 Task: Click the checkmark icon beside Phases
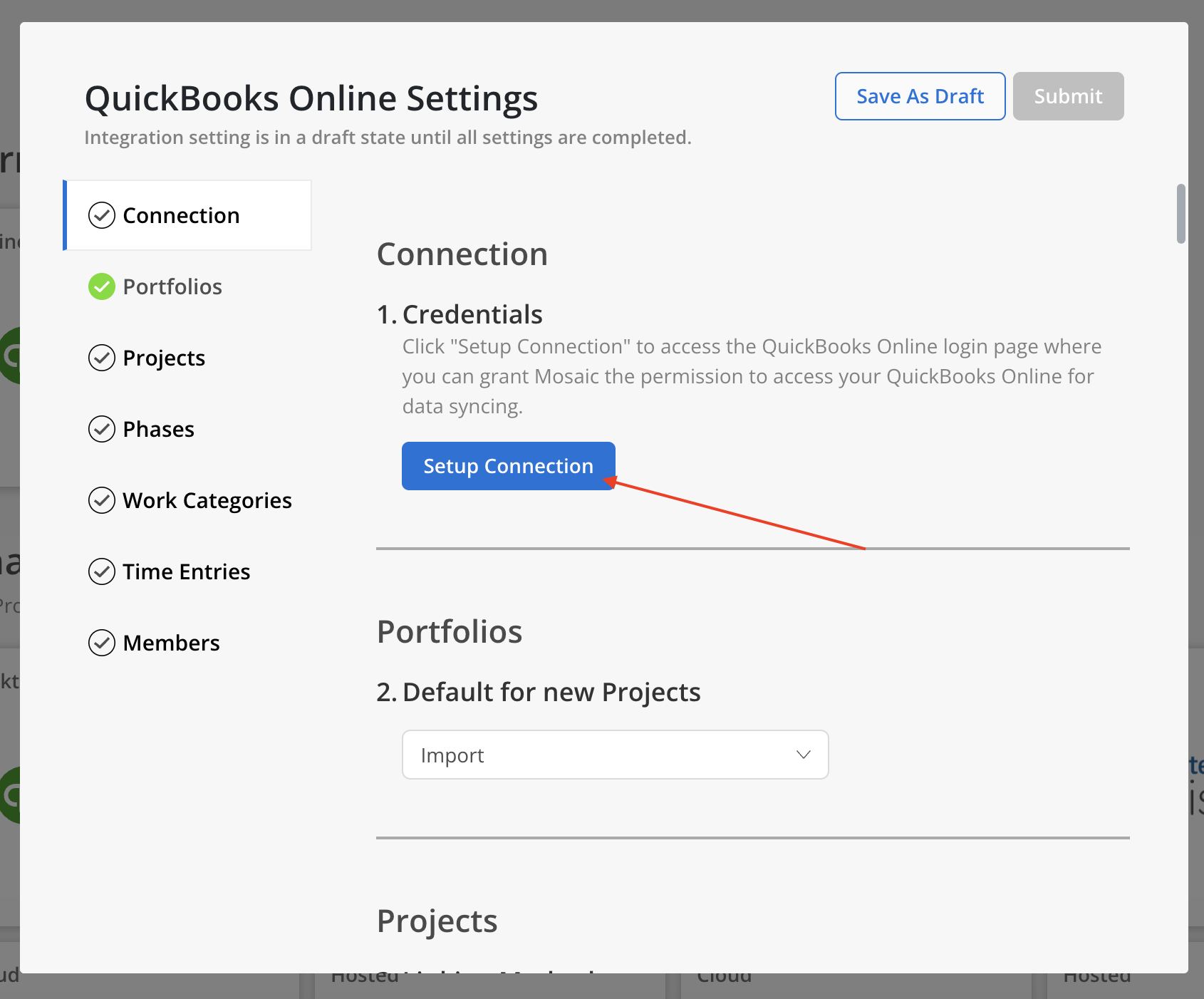(x=102, y=429)
